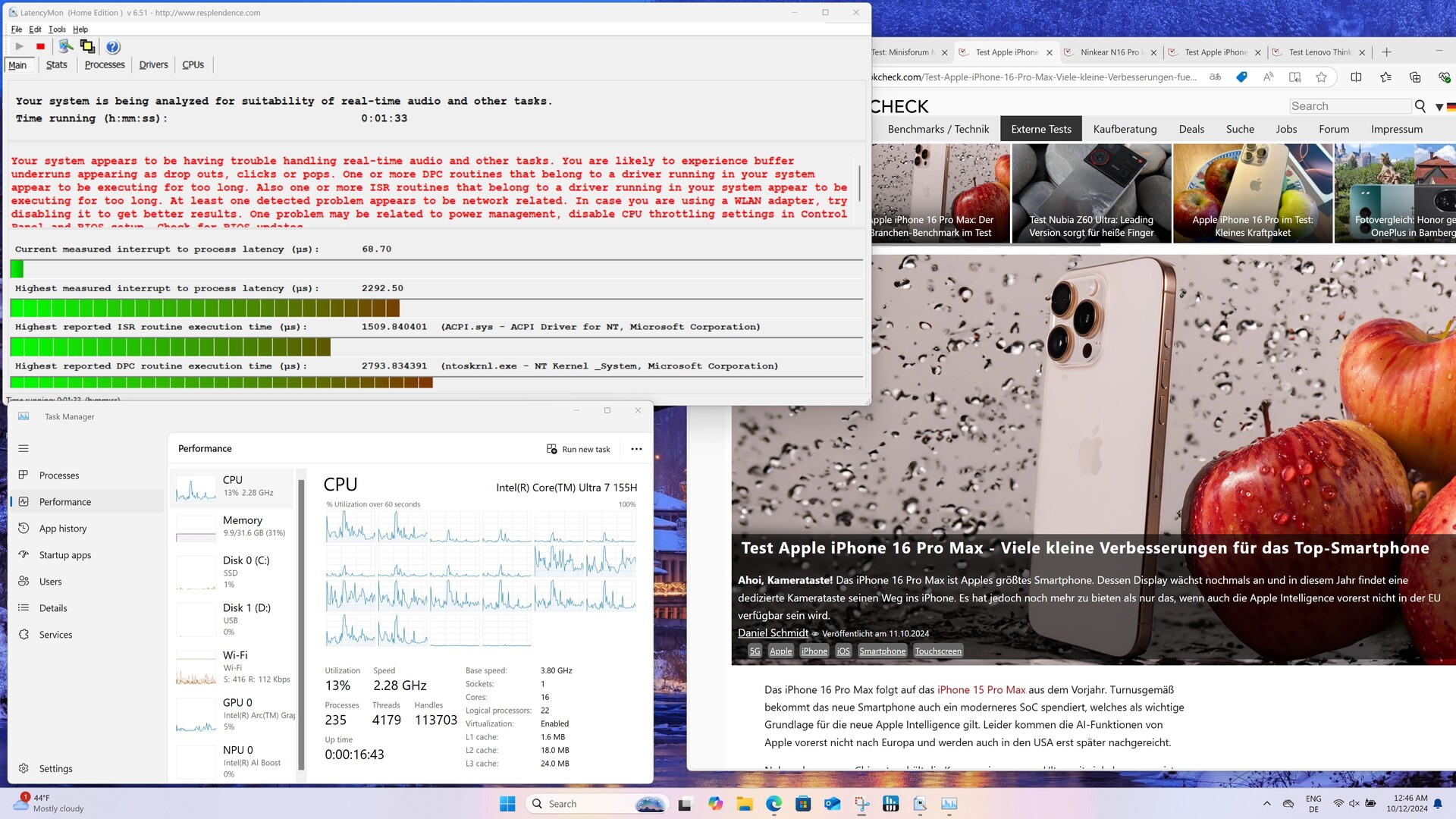Open the Drivers tab in LatencyMon
1456x819 pixels.
pos(153,65)
